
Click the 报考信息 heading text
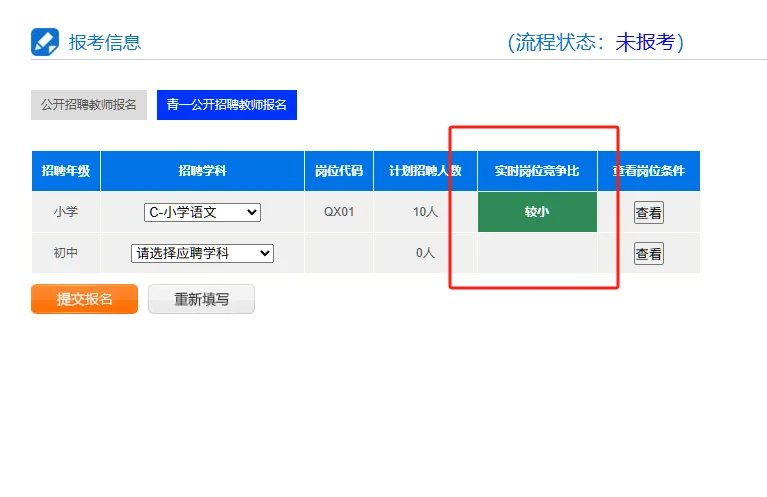point(105,43)
